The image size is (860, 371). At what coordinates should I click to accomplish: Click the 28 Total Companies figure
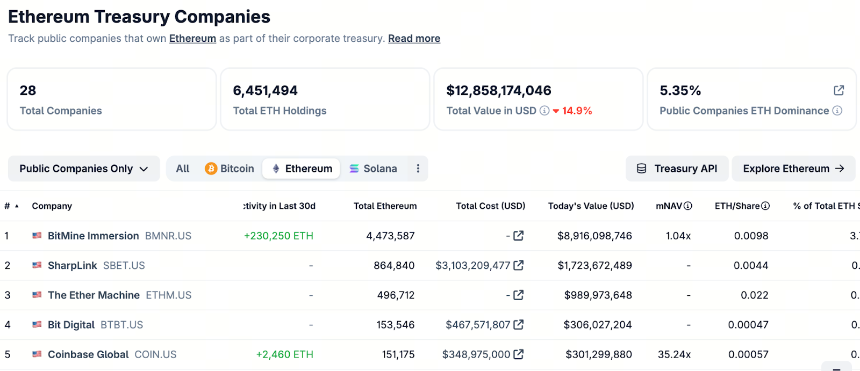pos(28,91)
